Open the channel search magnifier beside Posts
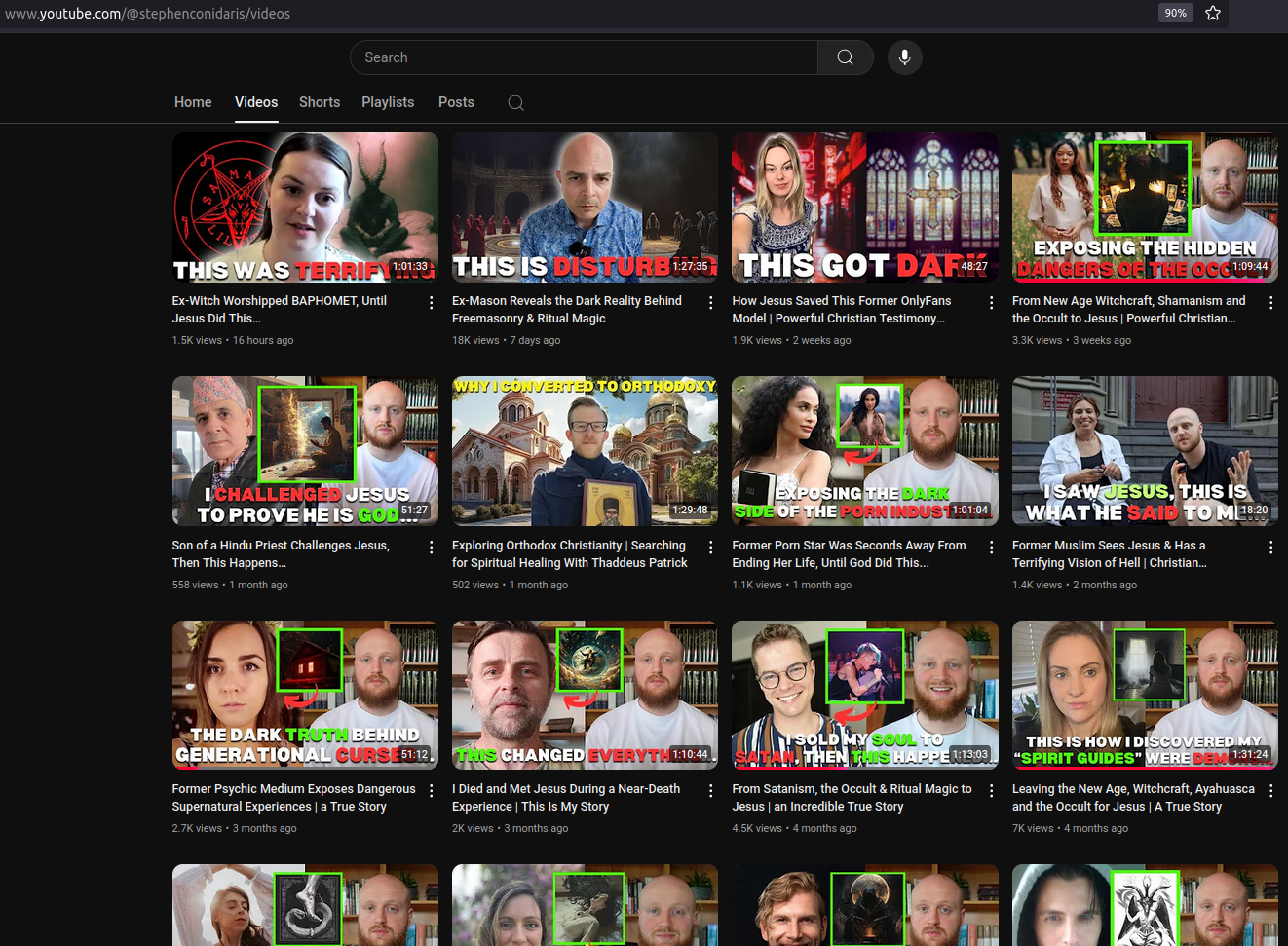Image resolution: width=1288 pixels, height=946 pixels. (515, 102)
